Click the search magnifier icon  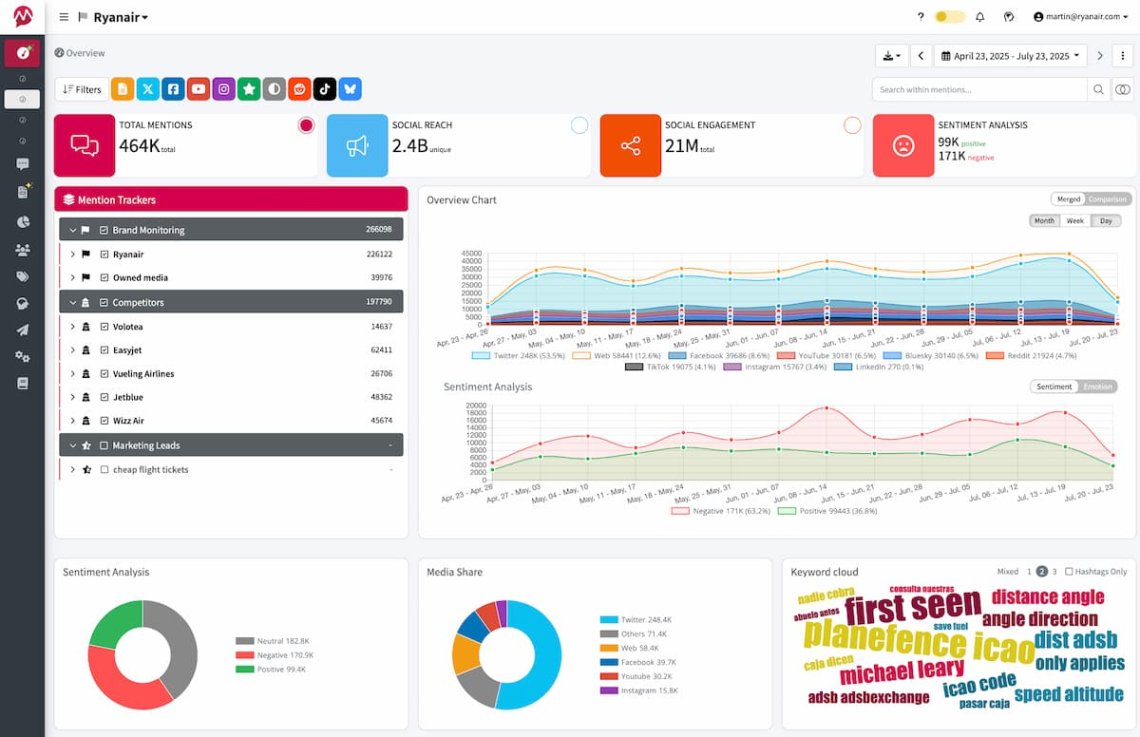pos(1098,89)
